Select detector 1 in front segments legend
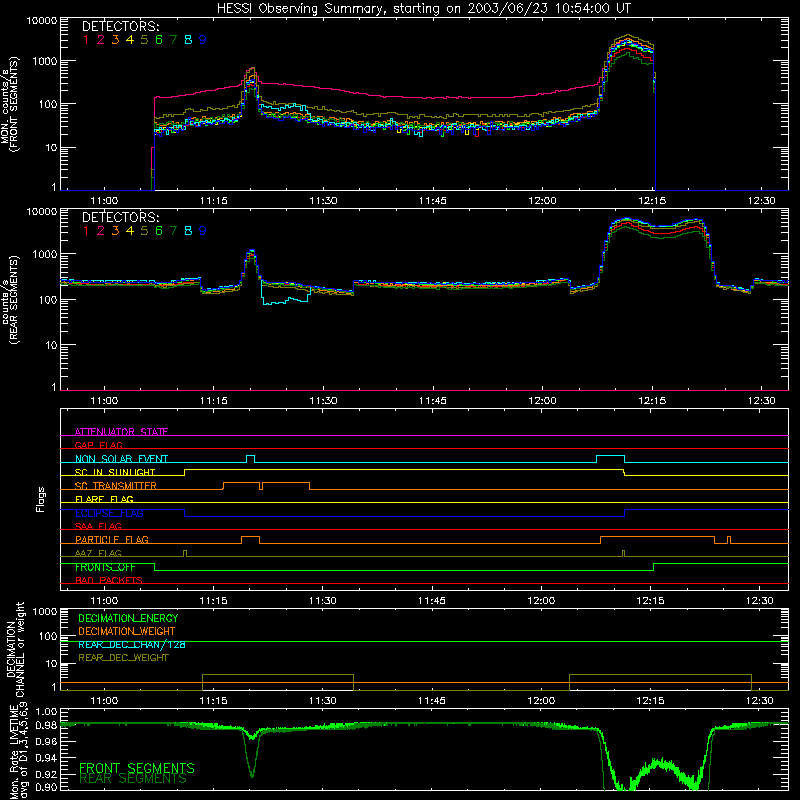800x800 pixels. [x=86, y=40]
